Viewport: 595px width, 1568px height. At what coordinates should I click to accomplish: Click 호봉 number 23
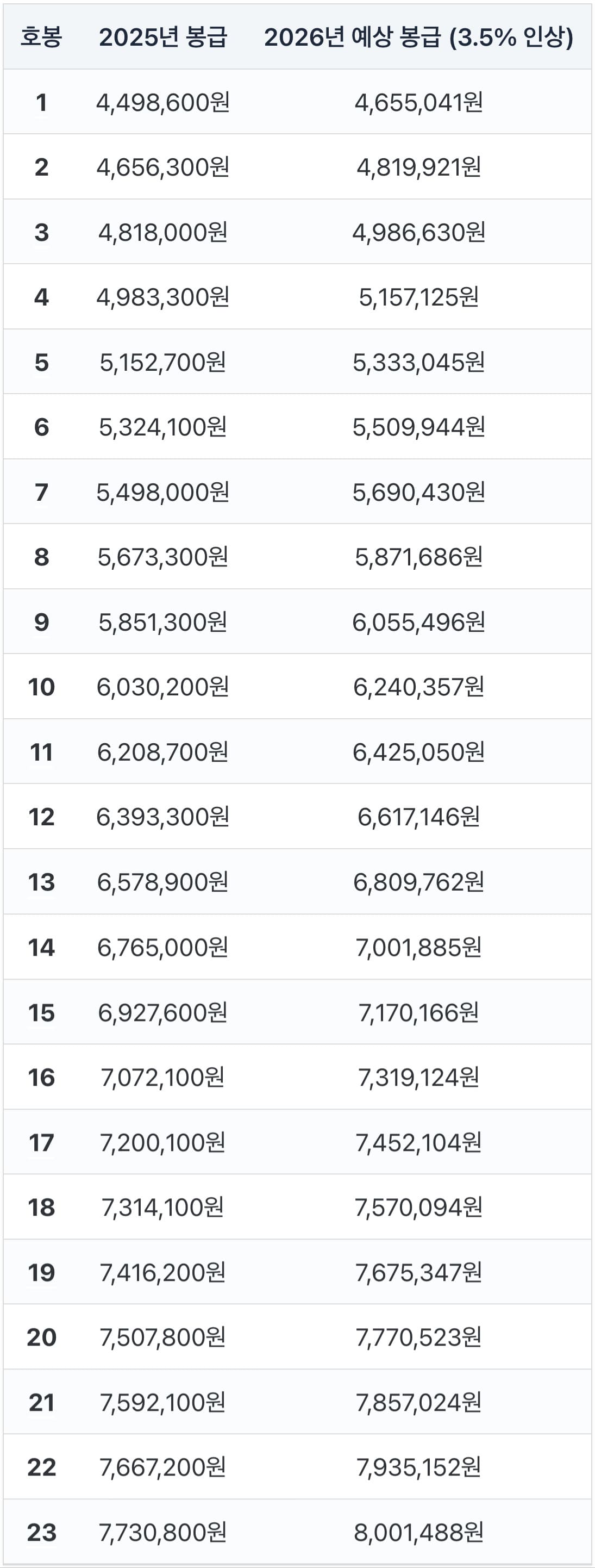(x=41, y=1532)
